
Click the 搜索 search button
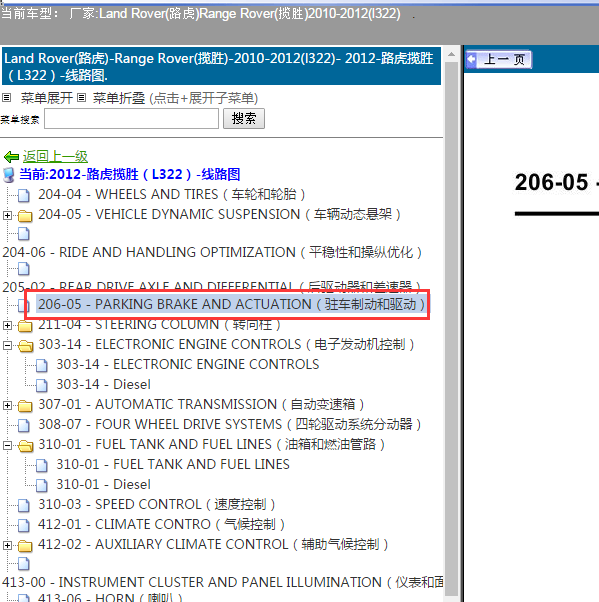tap(244, 118)
